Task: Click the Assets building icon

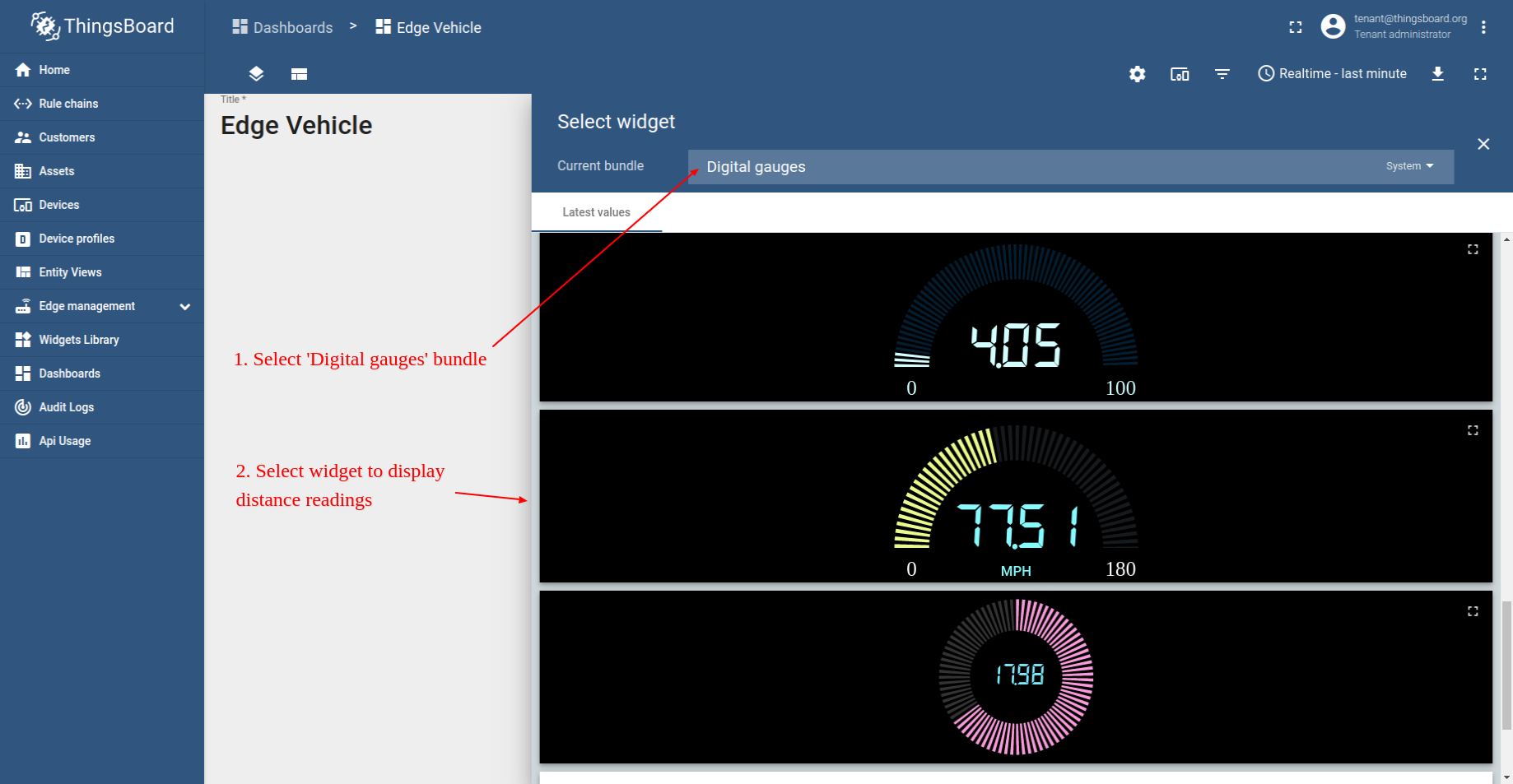Action: (x=23, y=171)
